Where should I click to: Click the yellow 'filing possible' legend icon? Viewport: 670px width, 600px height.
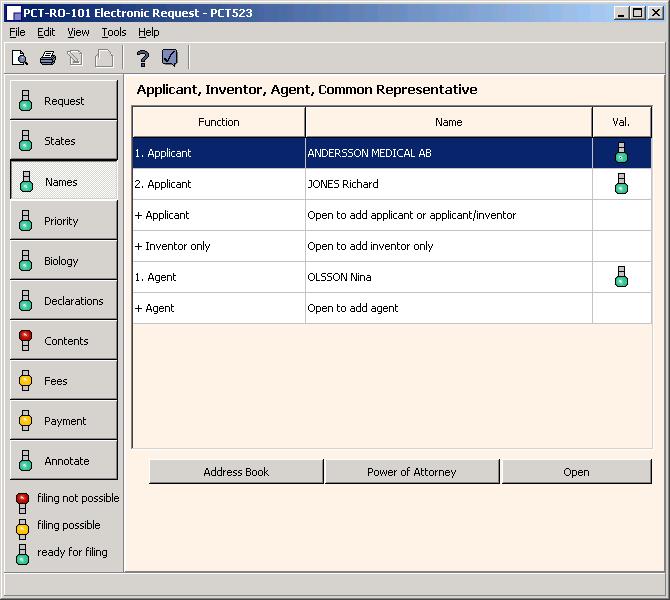click(22, 529)
